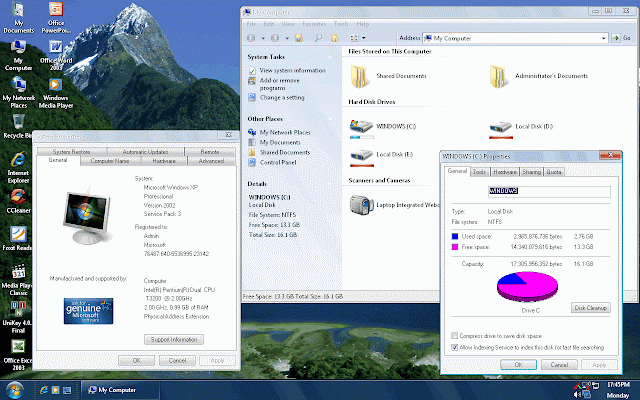640x400 pixels.
Task: Open Foxit Reader desktop icon
Action: (x=17, y=239)
